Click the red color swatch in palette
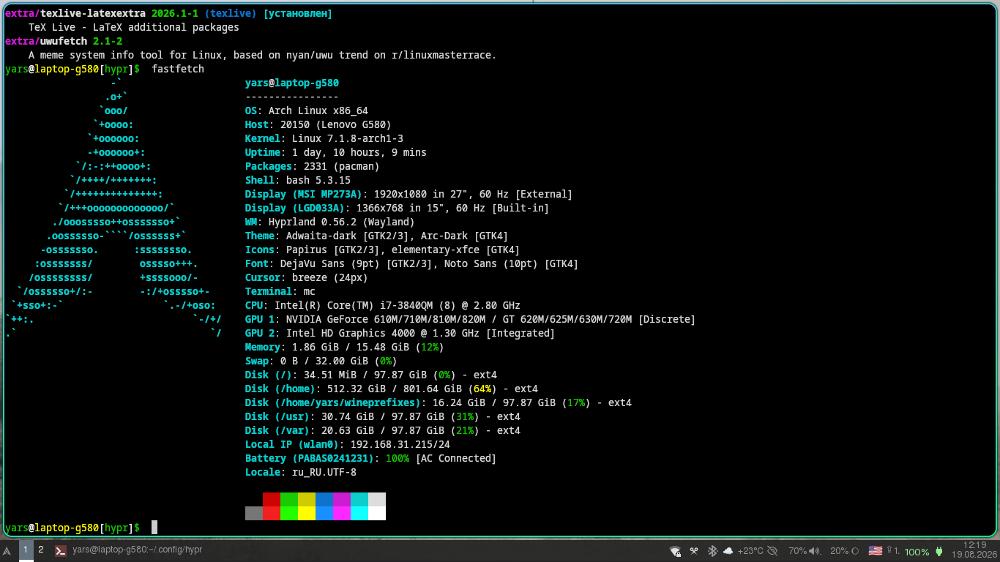Viewport: 1000px width, 562px height. click(x=272, y=506)
